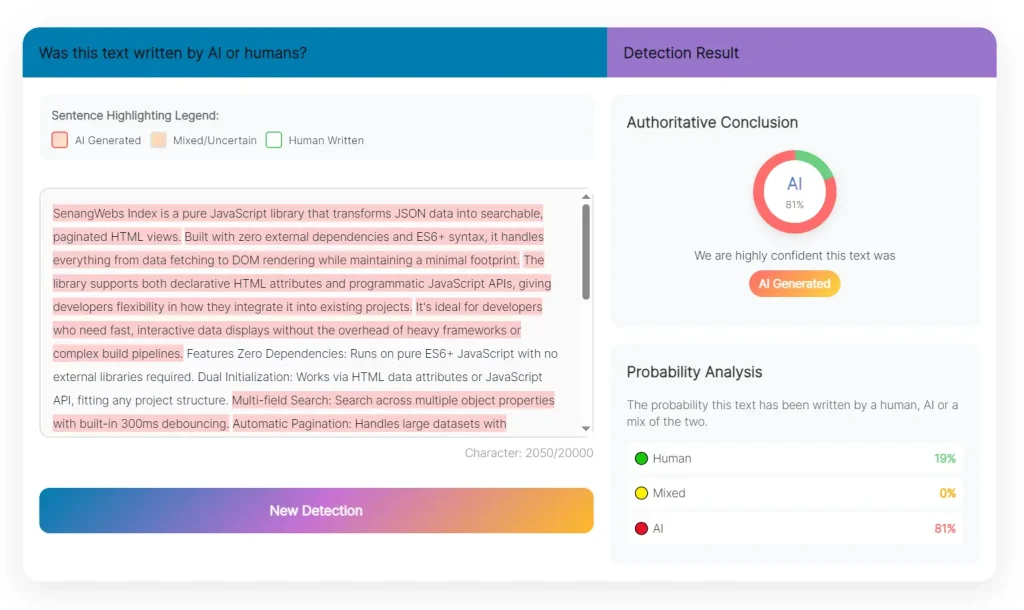Click the yellow Mixed probability dot
1024x610 pixels.
pos(641,493)
